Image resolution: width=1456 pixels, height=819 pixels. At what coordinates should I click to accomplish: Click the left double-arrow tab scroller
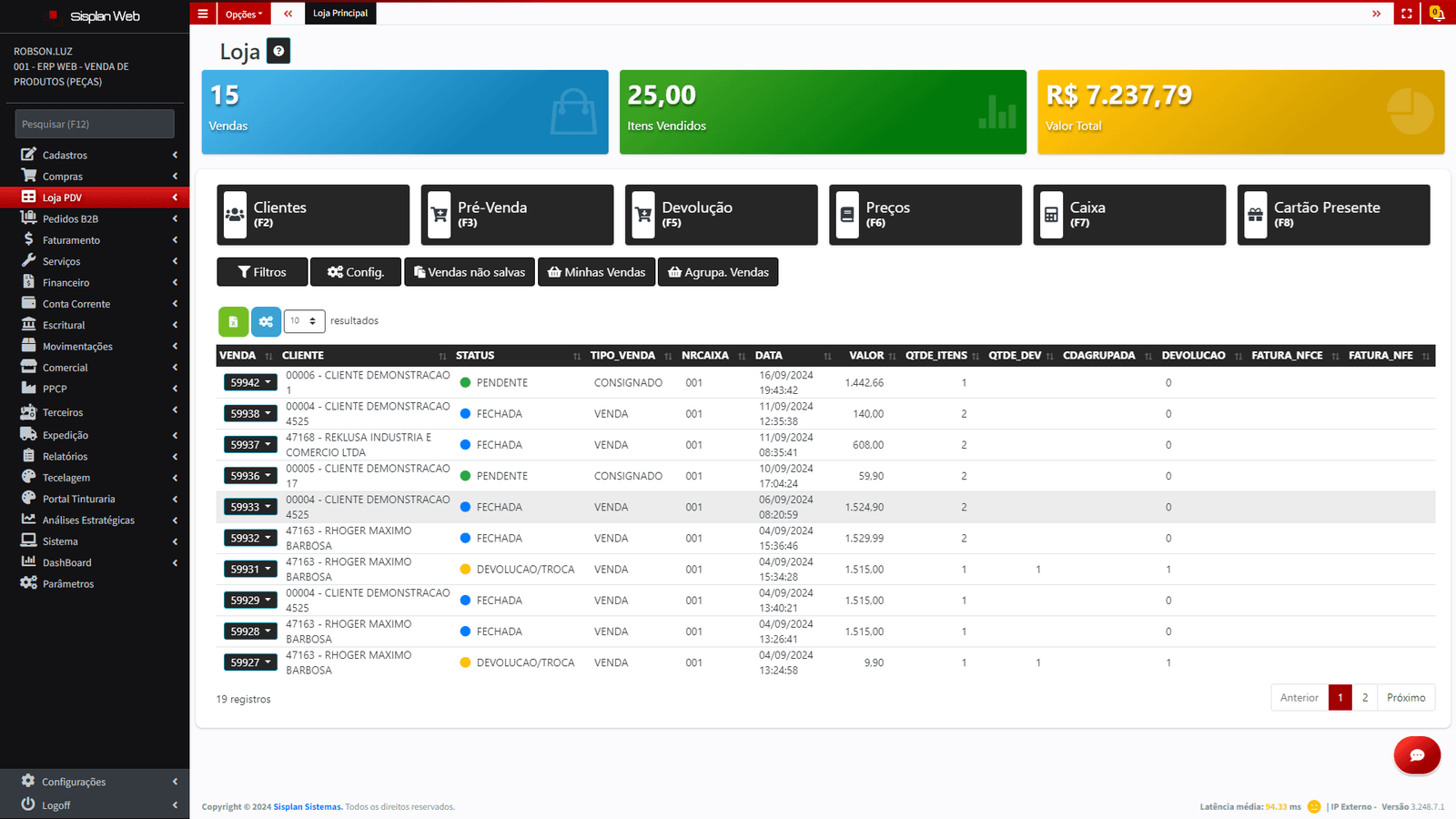click(x=288, y=14)
